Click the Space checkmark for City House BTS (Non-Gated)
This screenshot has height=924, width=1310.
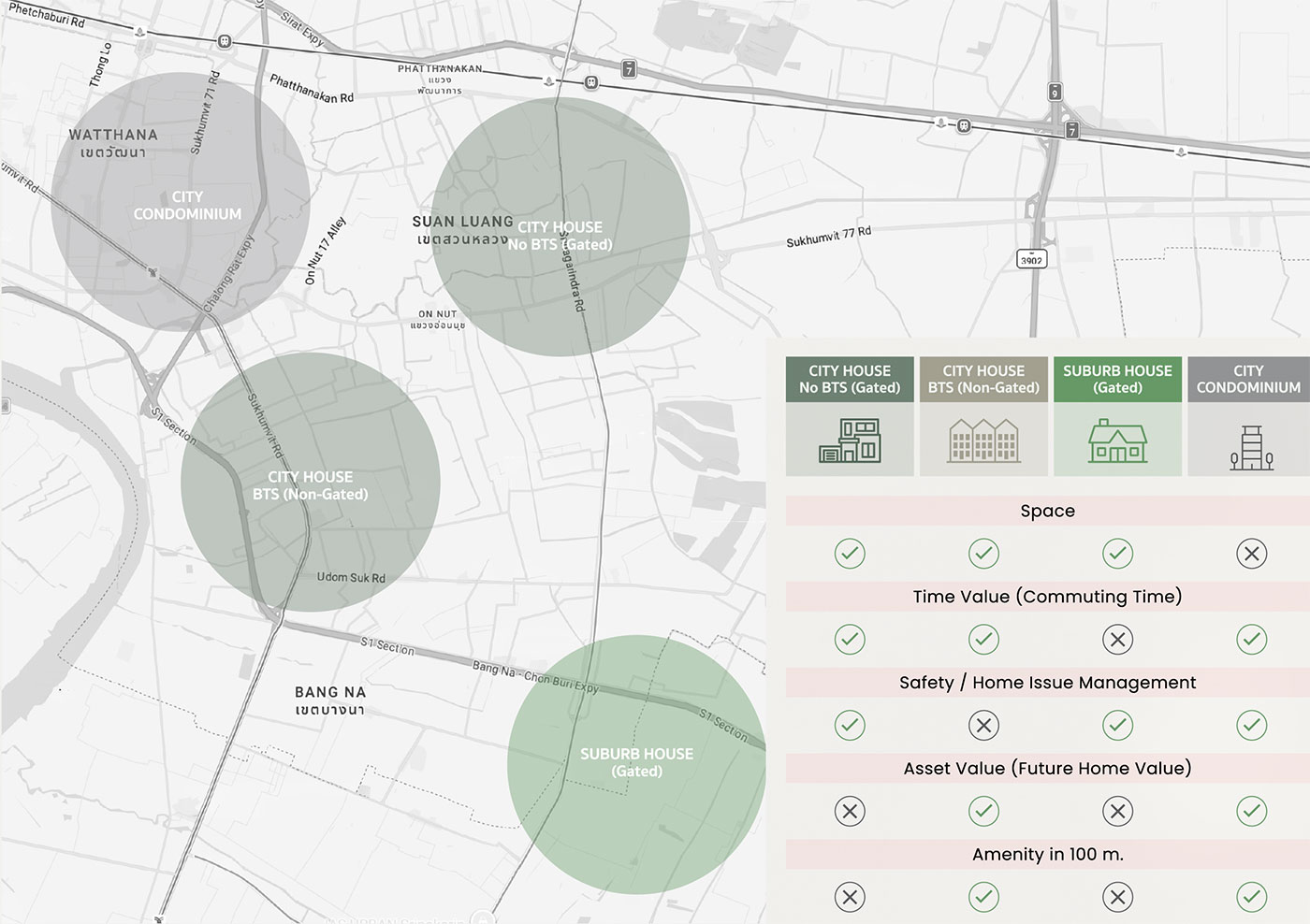(x=983, y=554)
